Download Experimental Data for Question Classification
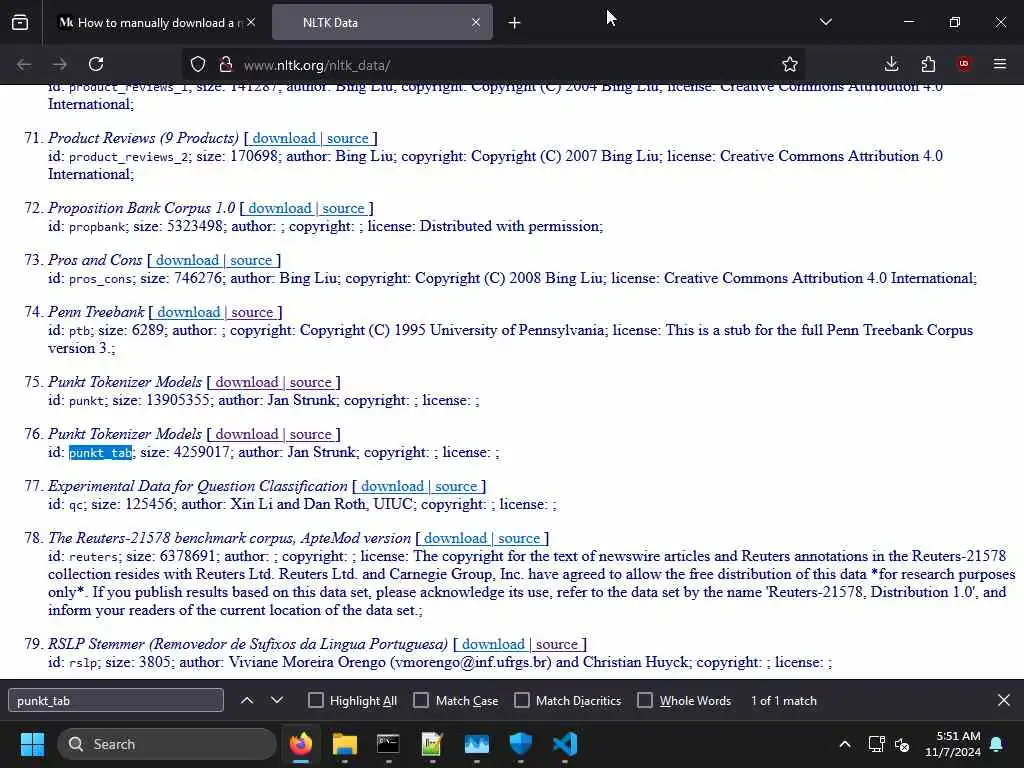1024x768 pixels. (392, 487)
